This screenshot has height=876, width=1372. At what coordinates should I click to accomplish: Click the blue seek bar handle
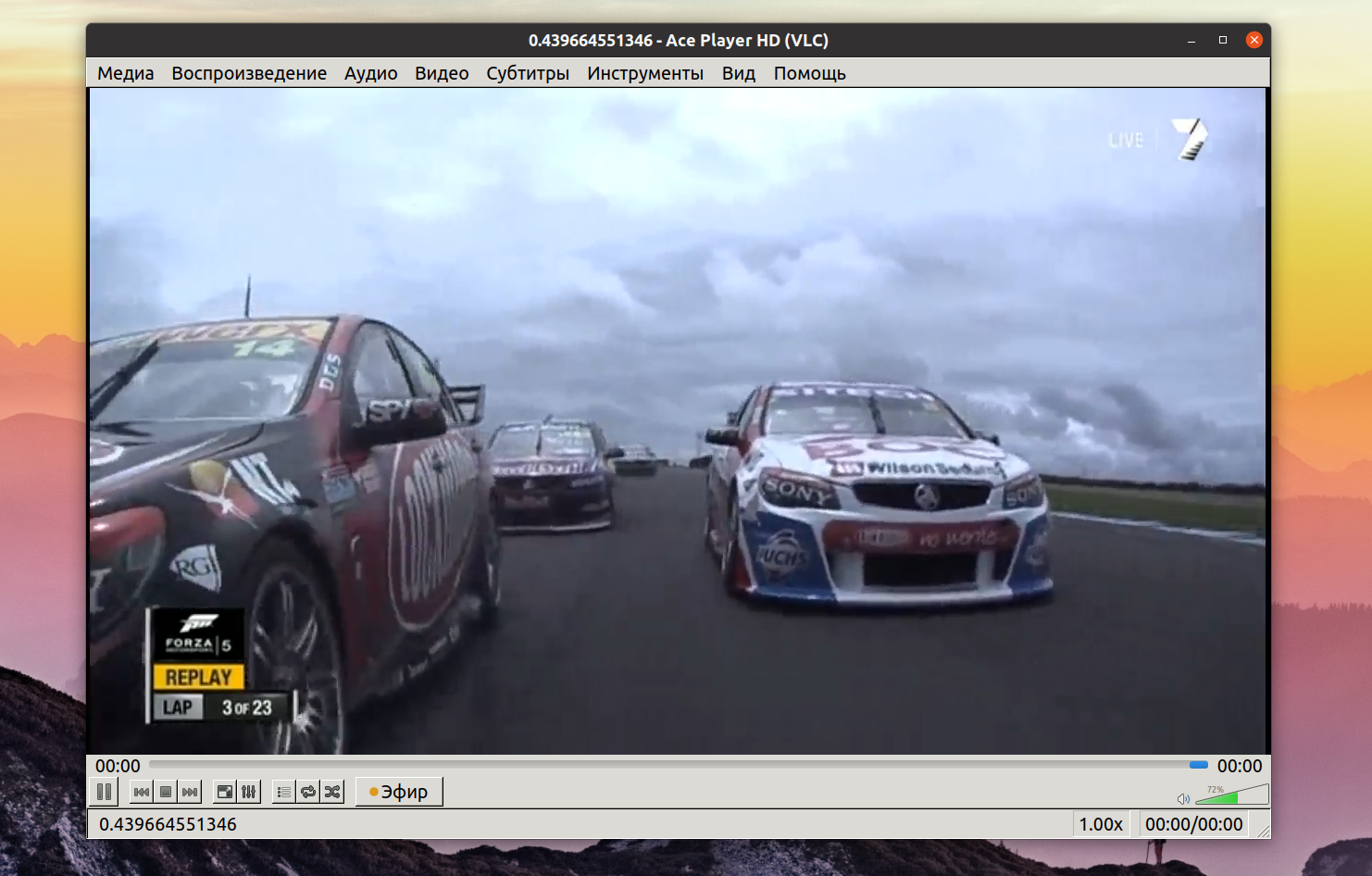pos(1199,765)
